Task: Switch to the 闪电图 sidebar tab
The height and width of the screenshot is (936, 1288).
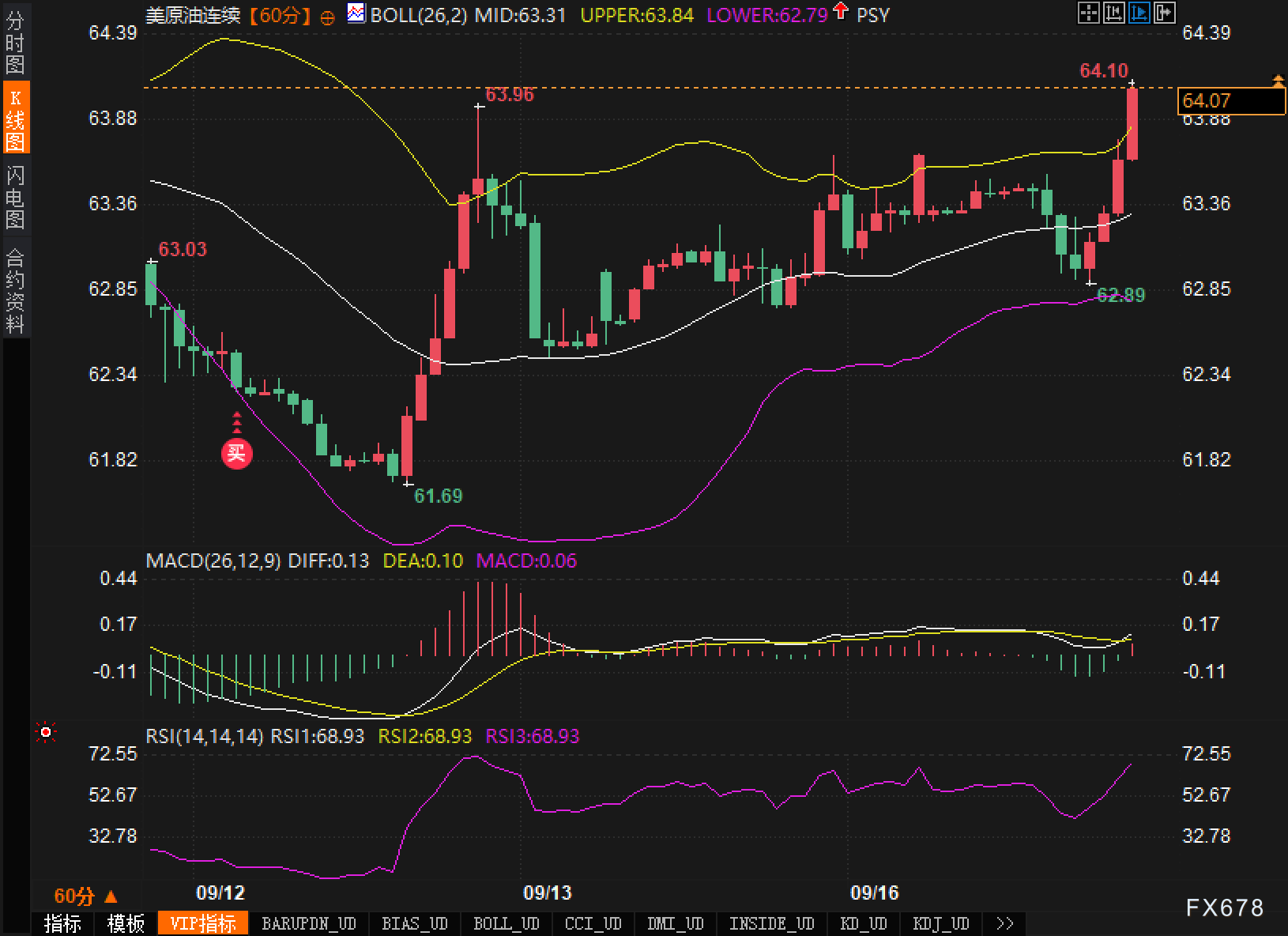Action: pos(15,196)
